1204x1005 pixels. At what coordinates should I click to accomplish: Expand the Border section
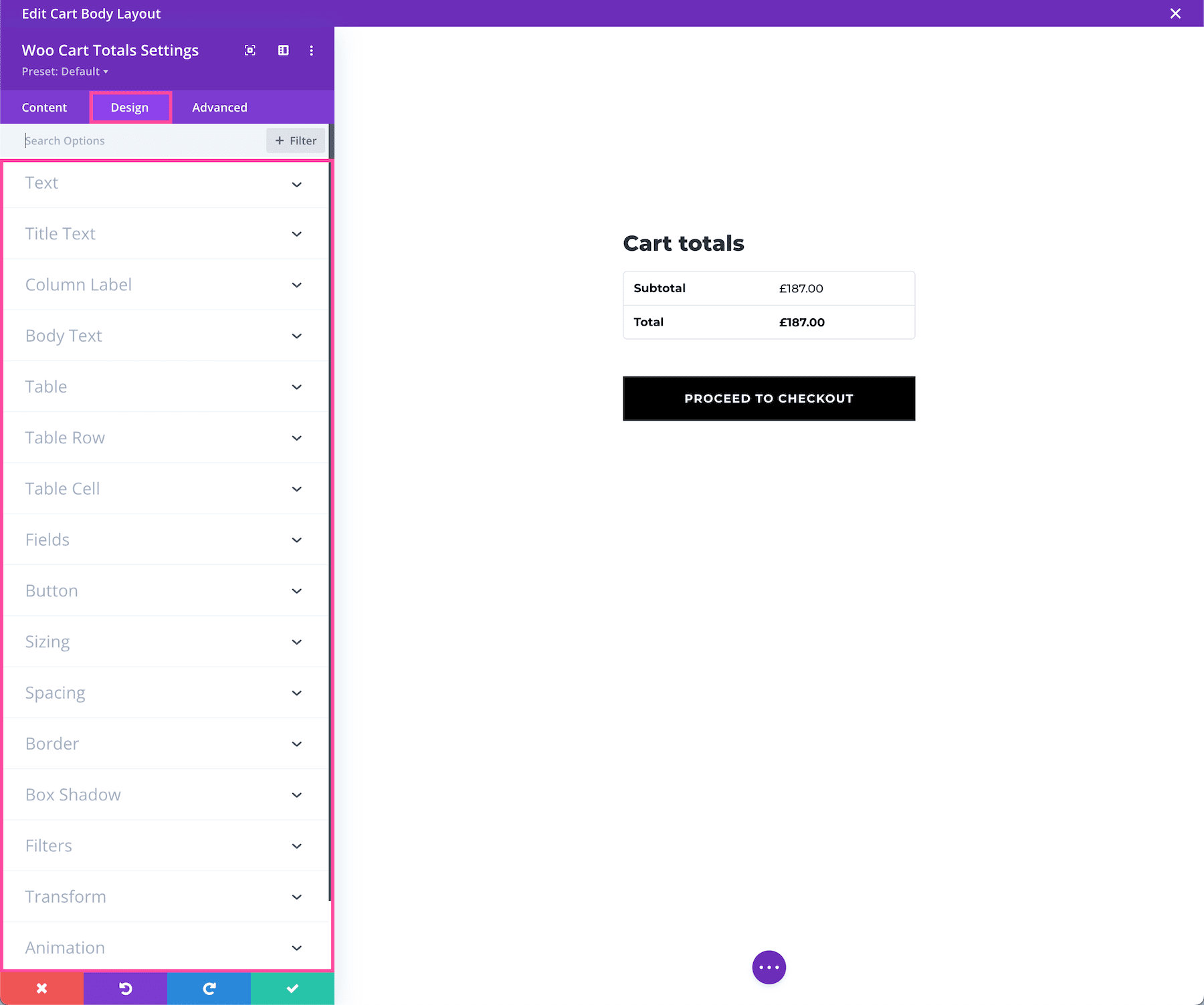tap(166, 744)
